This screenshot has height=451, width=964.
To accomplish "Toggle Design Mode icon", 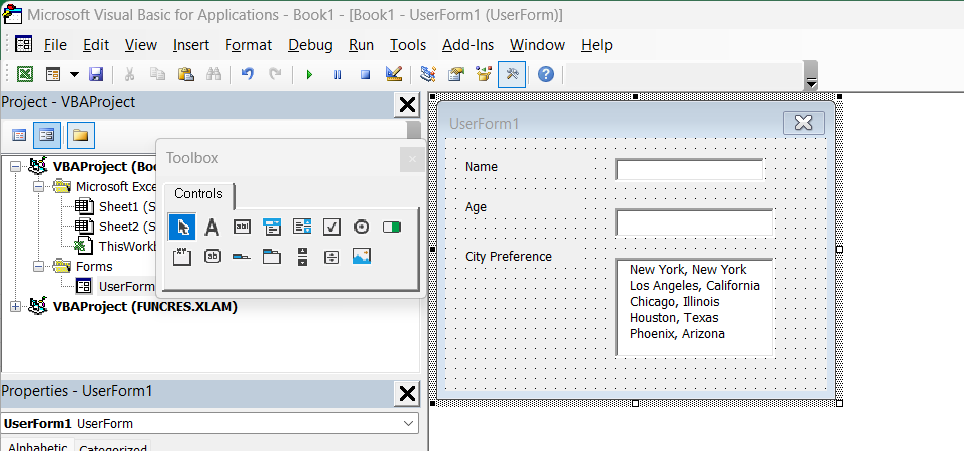I will click(393, 74).
